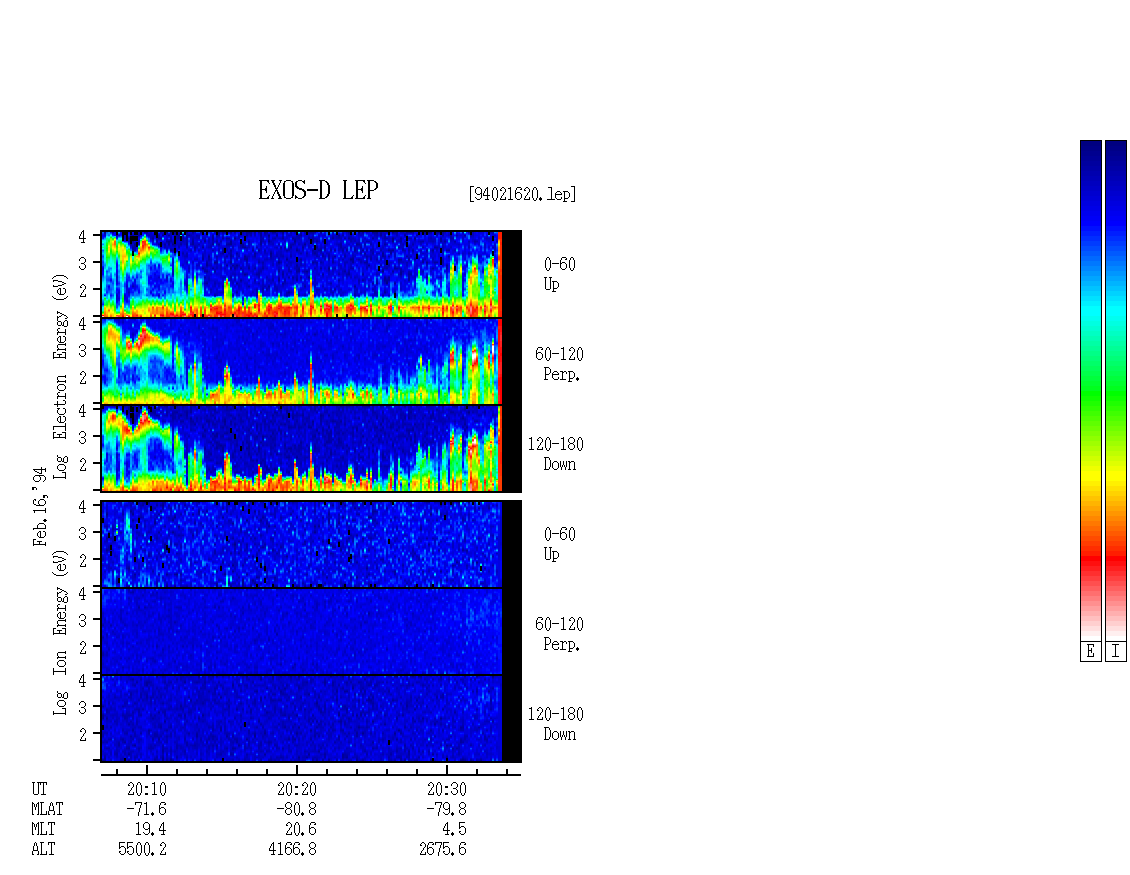Click the MLAT row label
This screenshot has width=1130, height=875.
tap(47, 809)
